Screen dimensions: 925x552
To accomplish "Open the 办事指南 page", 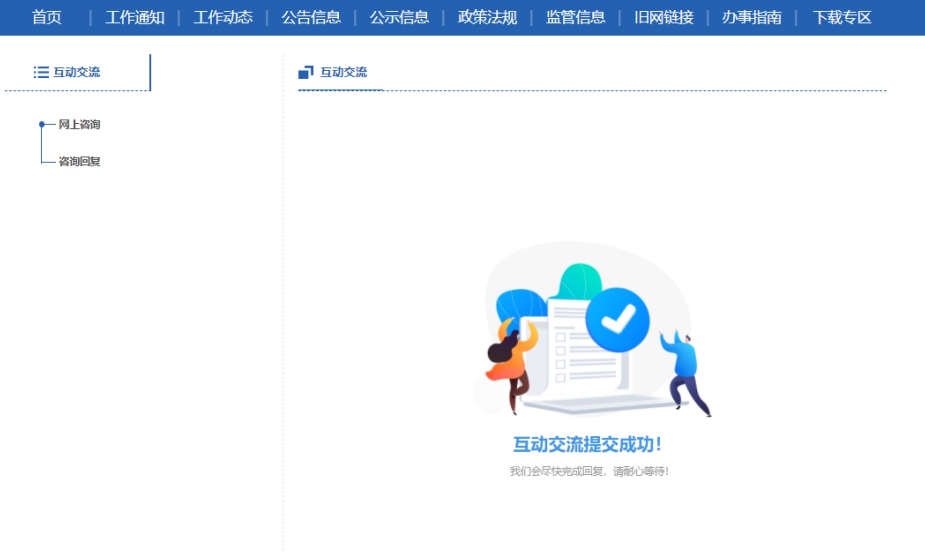I will [751, 17].
